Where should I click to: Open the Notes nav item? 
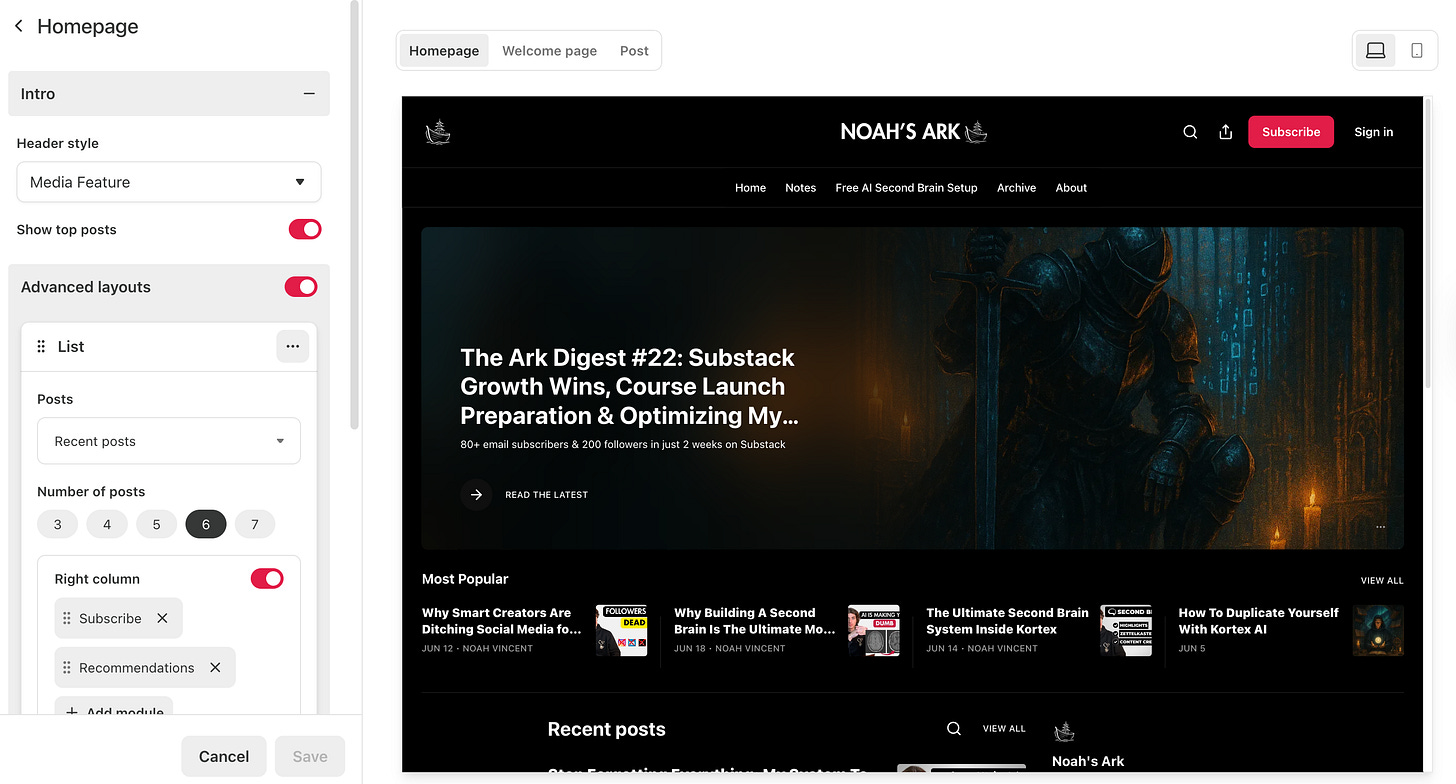[800, 188]
